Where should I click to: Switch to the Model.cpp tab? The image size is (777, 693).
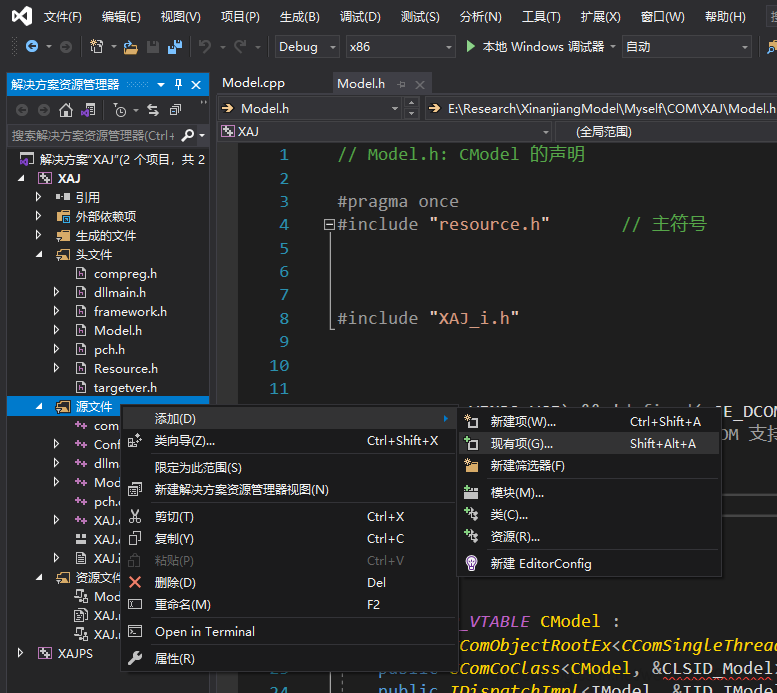coord(253,83)
